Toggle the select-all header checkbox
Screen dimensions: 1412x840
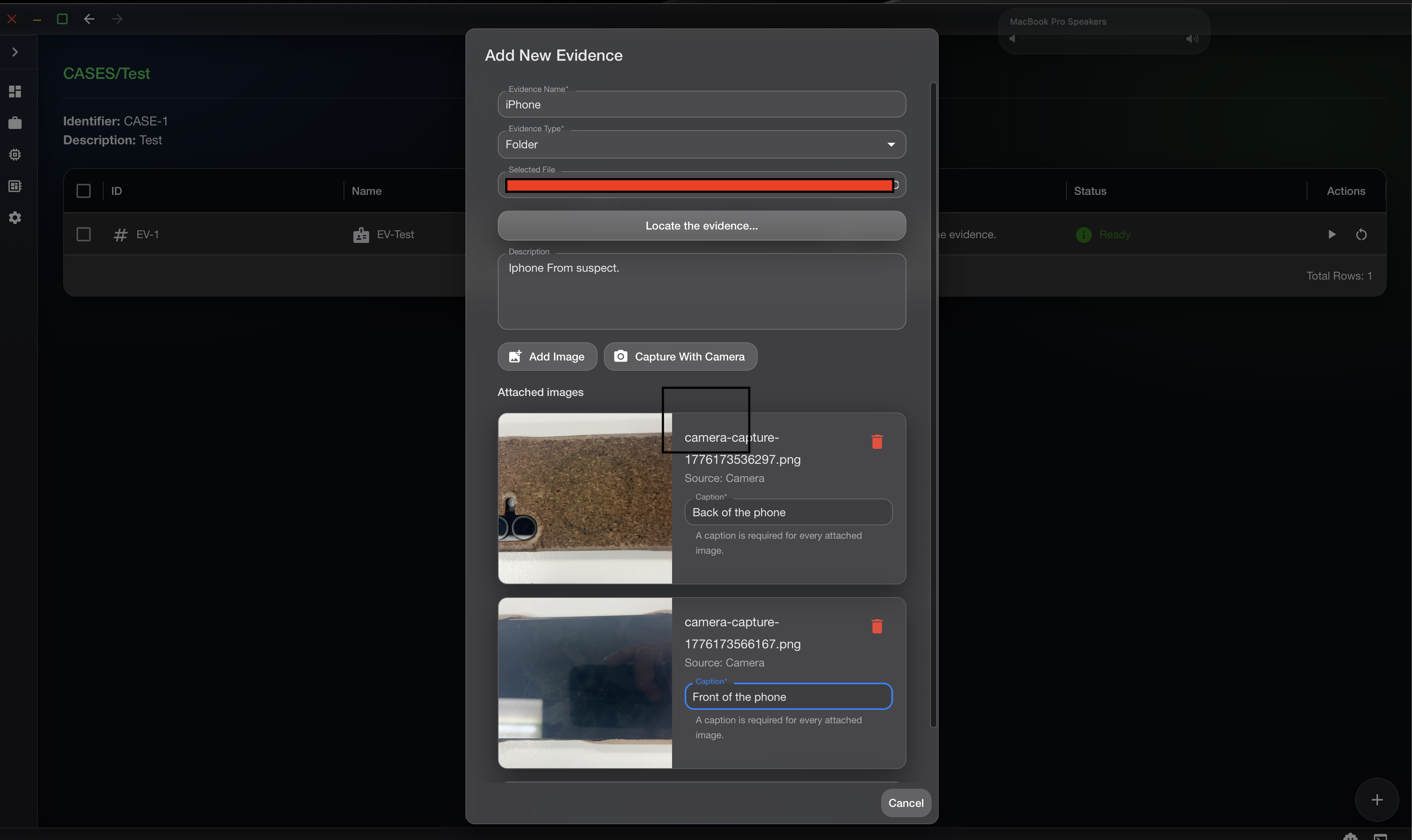coord(83,191)
